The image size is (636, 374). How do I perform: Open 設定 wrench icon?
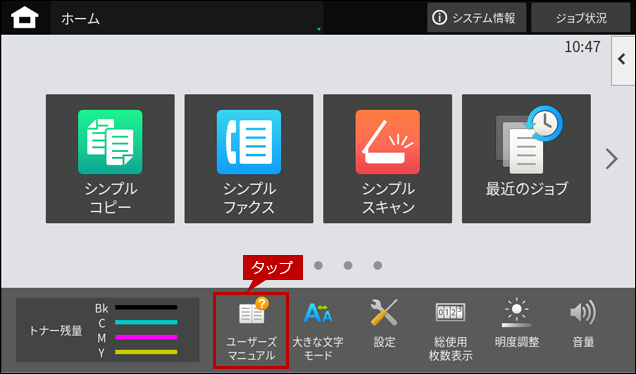point(384,324)
